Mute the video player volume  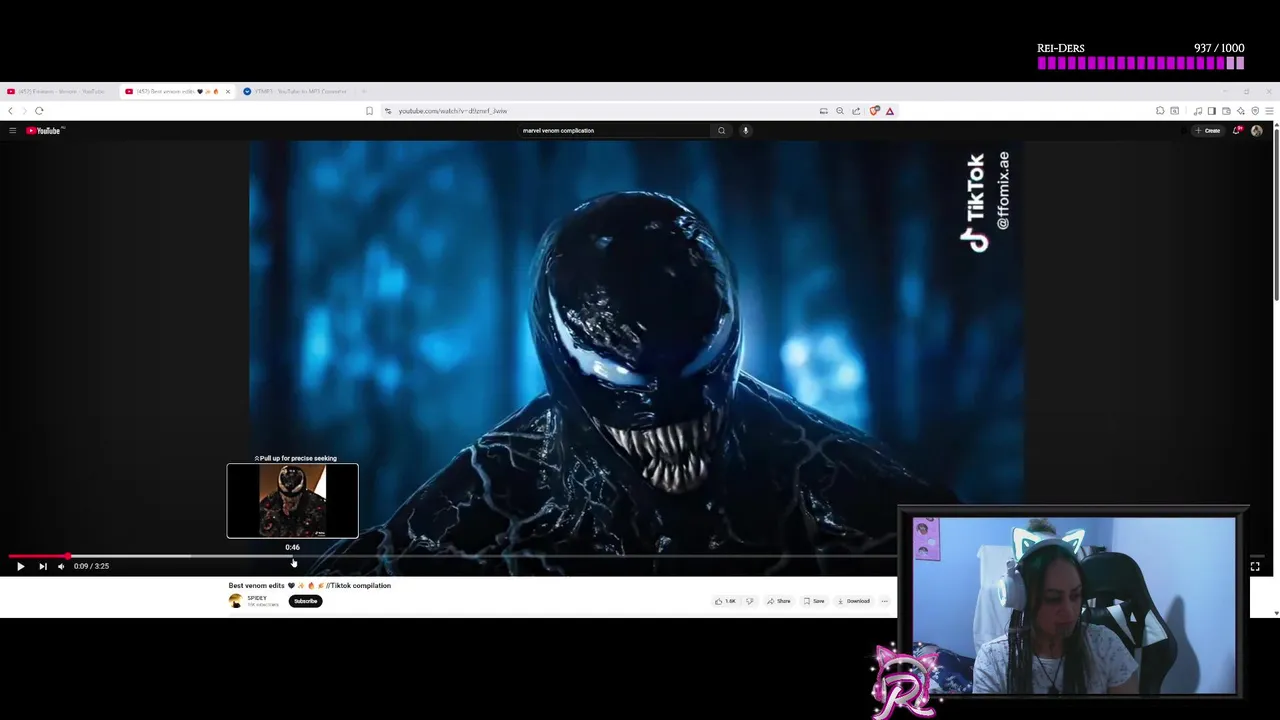tap(61, 566)
